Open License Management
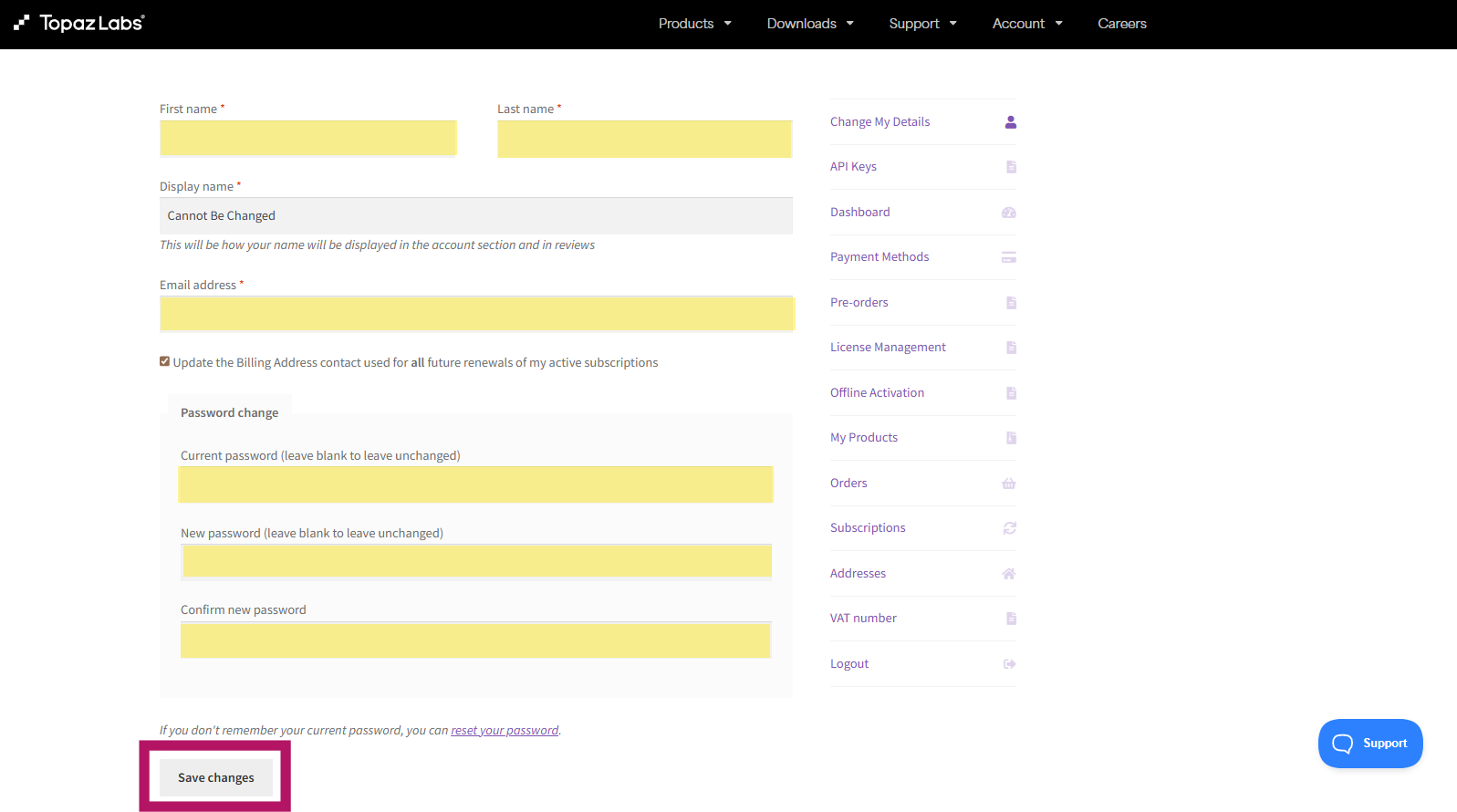The height and width of the screenshot is (812, 1457). 888,348
